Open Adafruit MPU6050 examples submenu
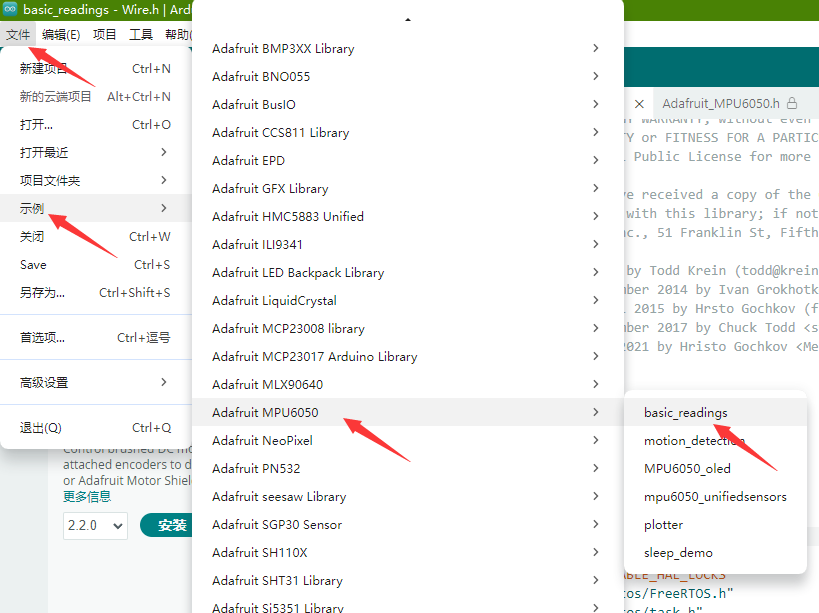 coord(408,412)
